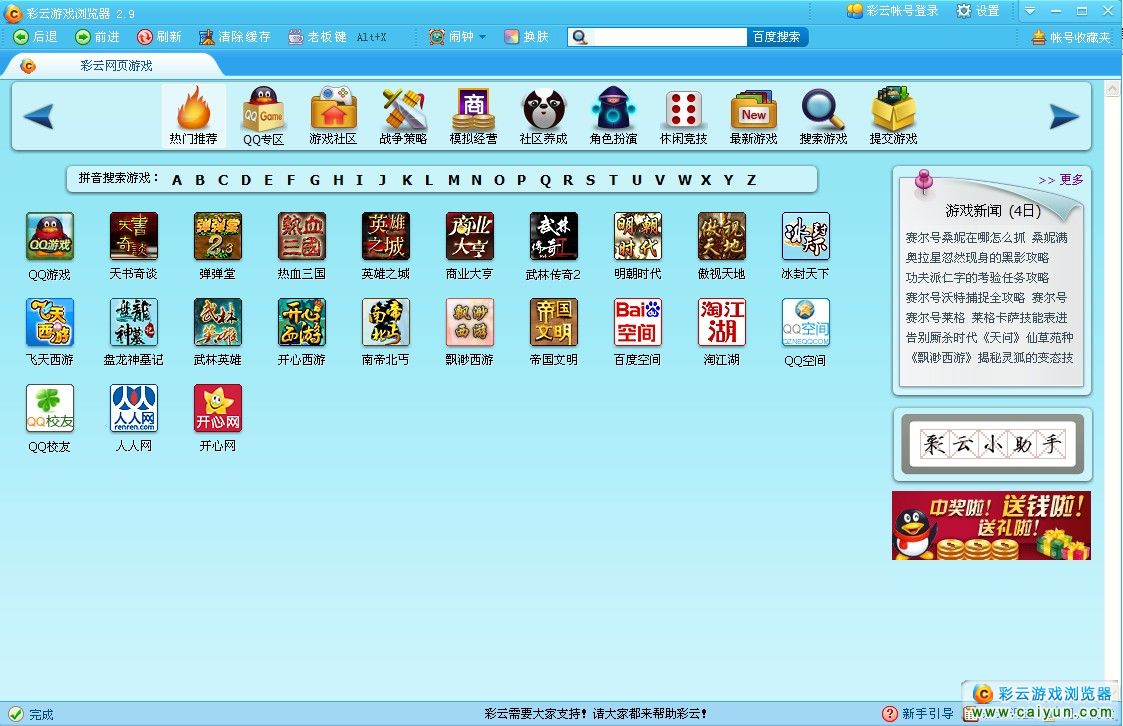Click the 百度搜索 button

pyautogui.click(x=777, y=37)
